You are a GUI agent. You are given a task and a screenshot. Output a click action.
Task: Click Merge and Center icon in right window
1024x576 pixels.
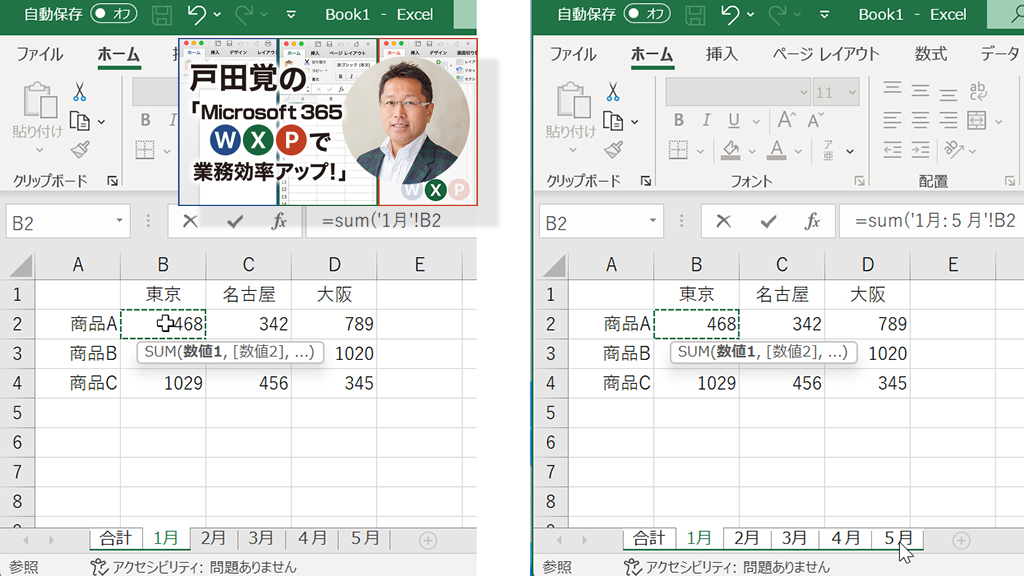pyautogui.click(x=977, y=120)
